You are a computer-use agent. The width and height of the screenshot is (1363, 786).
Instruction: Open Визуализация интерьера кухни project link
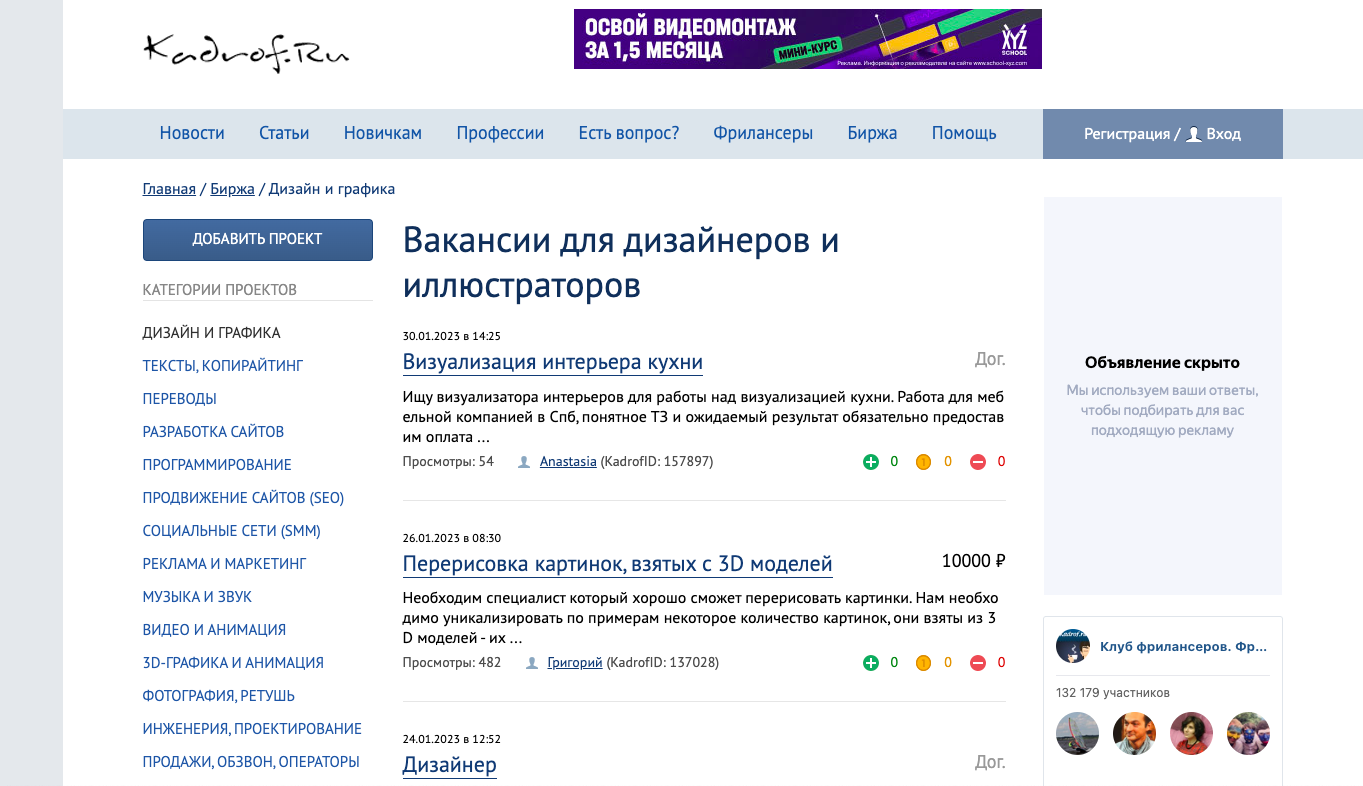(x=552, y=362)
